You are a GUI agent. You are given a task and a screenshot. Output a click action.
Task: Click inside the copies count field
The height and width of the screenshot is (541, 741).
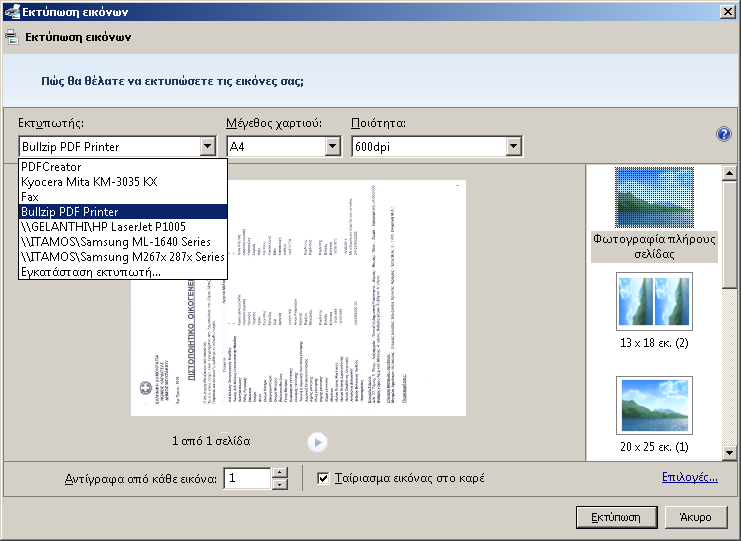click(x=246, y=479)
